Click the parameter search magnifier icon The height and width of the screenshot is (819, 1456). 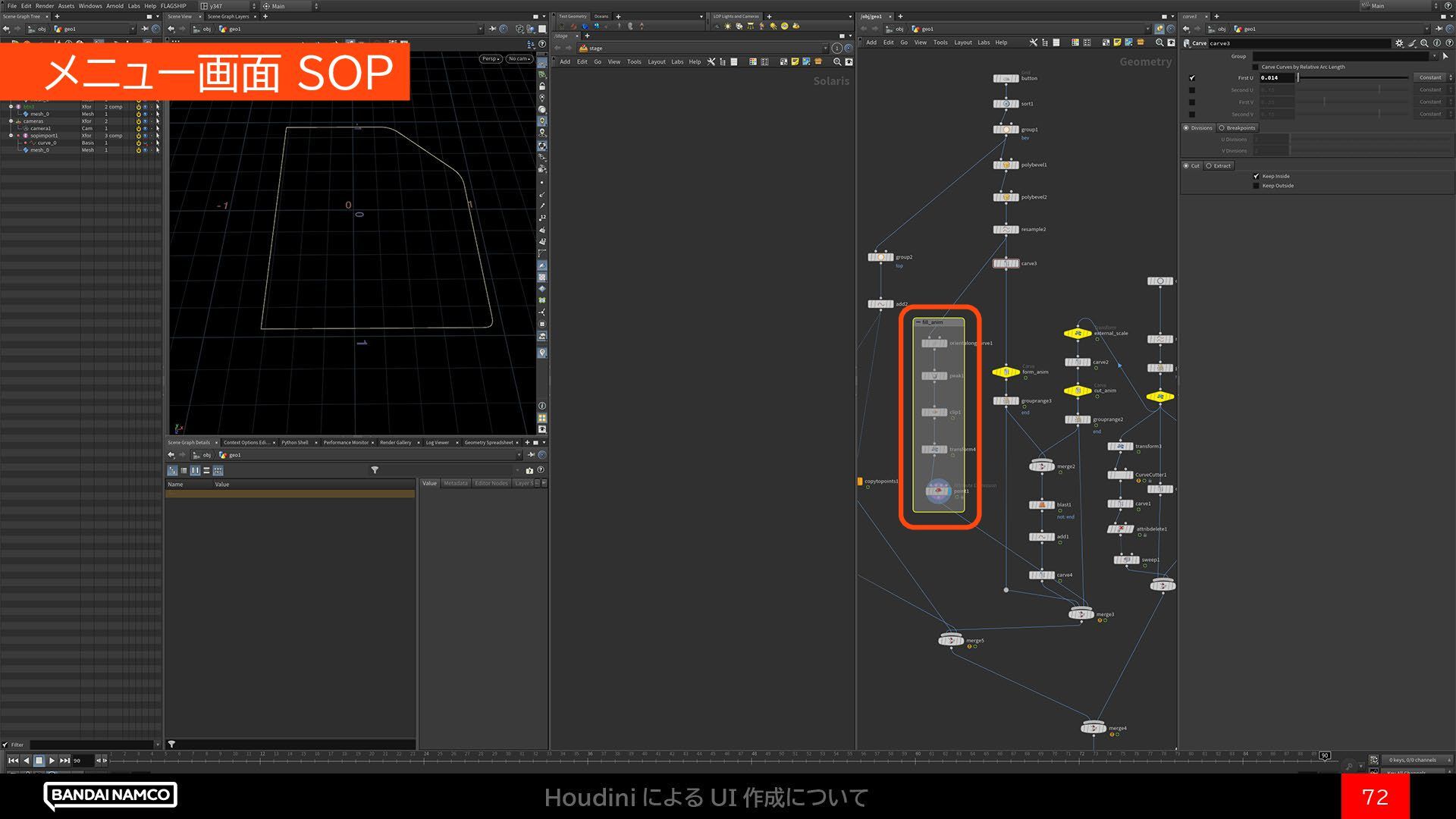tap(1424, 43)
